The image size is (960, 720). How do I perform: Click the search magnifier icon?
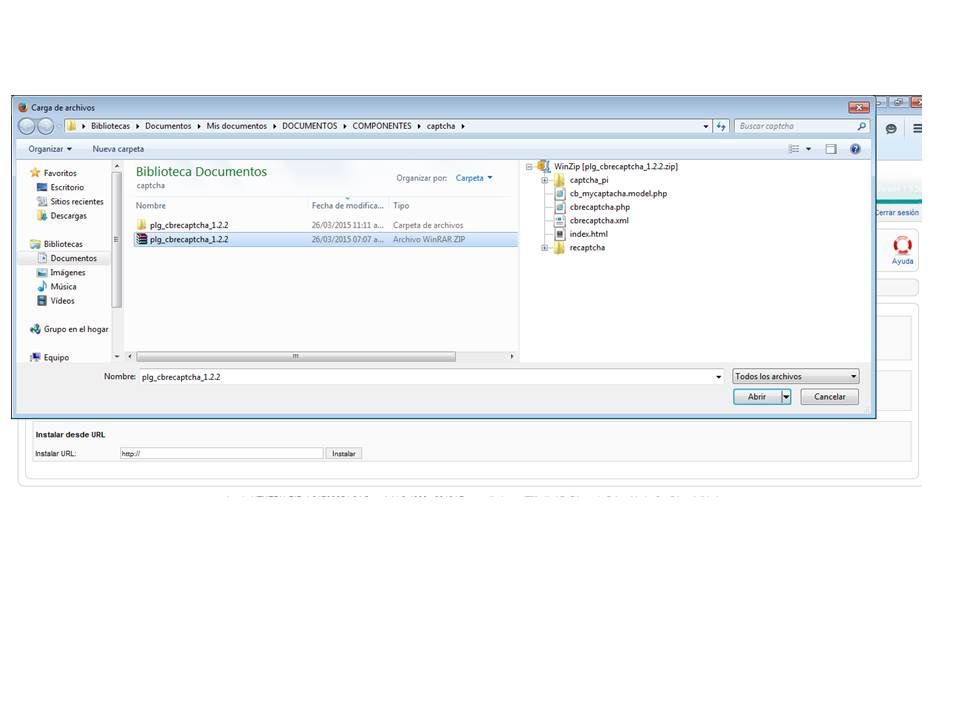click(861, 126)
